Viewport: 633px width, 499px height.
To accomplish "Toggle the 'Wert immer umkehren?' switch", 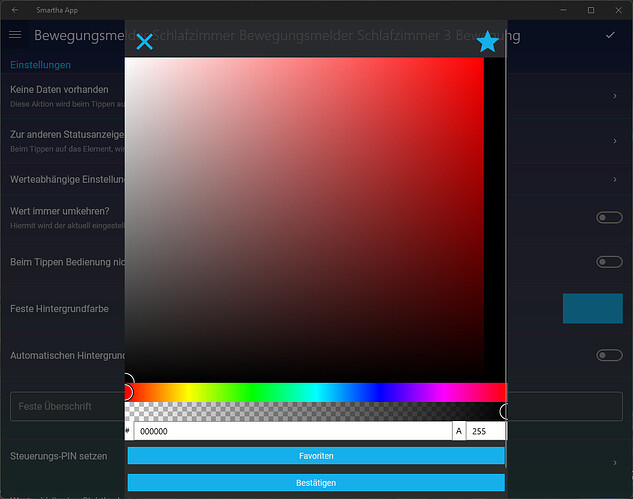I will click(x=608, y=217).
